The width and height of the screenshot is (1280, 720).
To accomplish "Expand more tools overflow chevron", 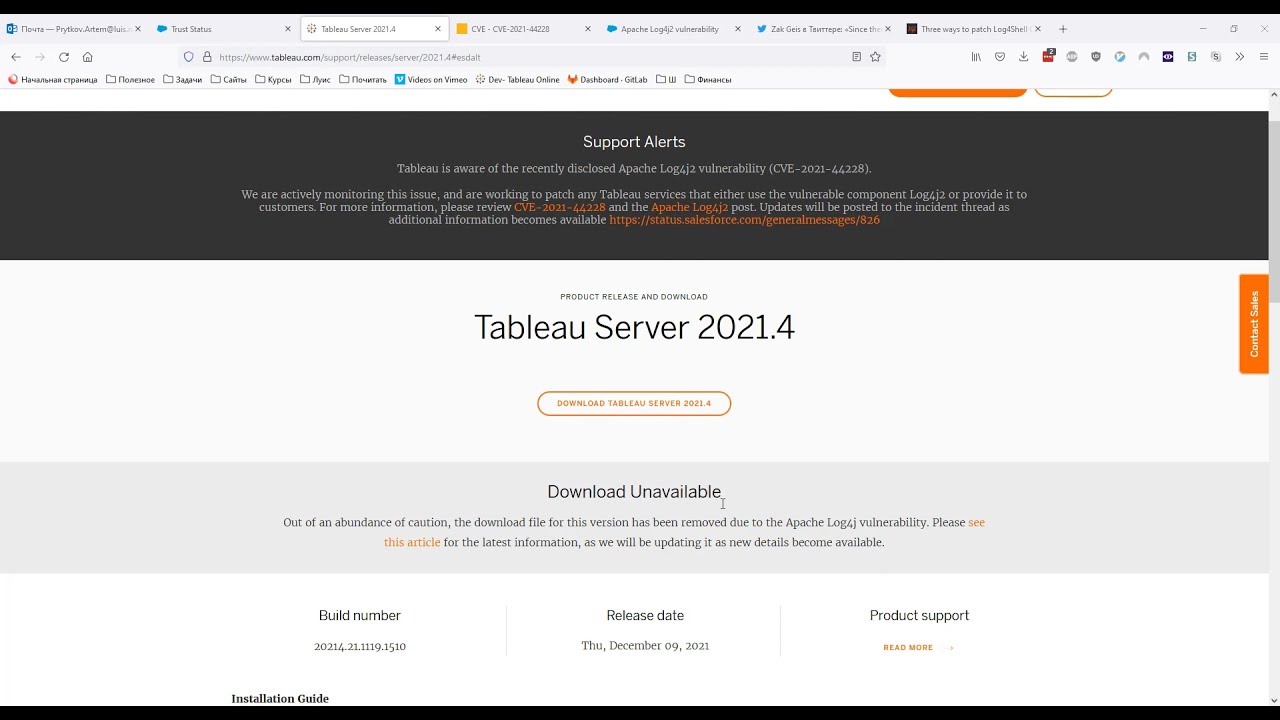I will [1240, 57].
